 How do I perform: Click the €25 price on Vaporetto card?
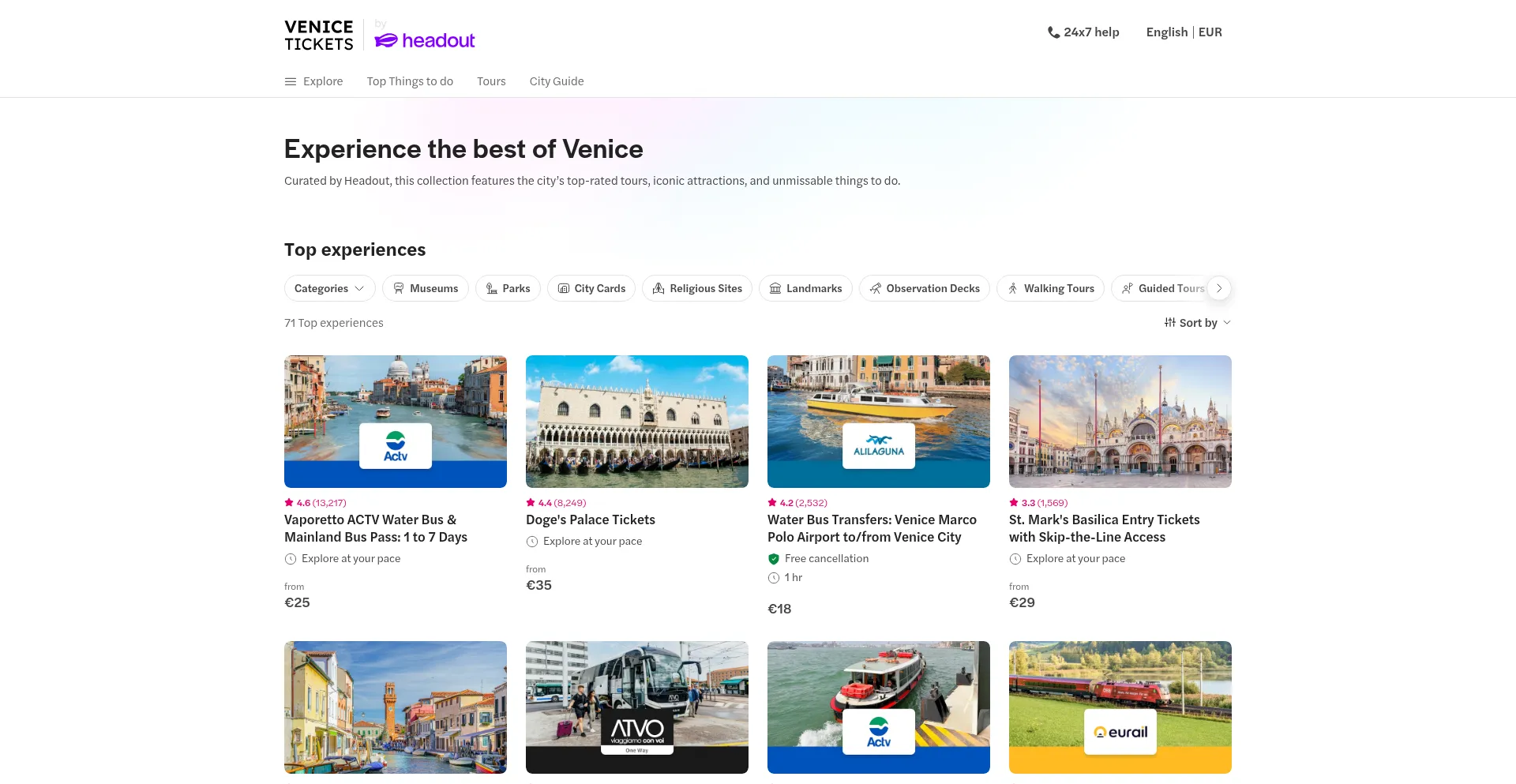[297, 602]
